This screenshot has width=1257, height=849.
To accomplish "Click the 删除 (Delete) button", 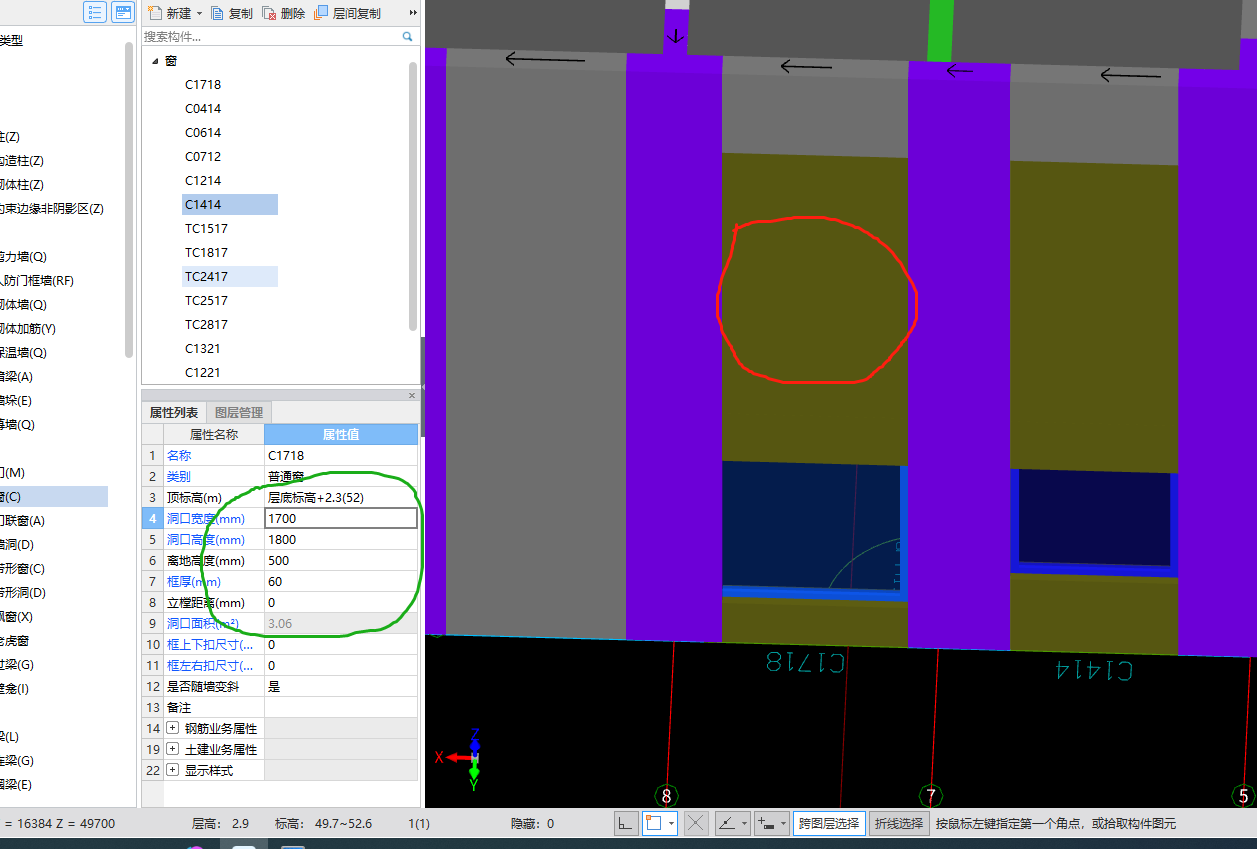I will (x=284, y=13).
